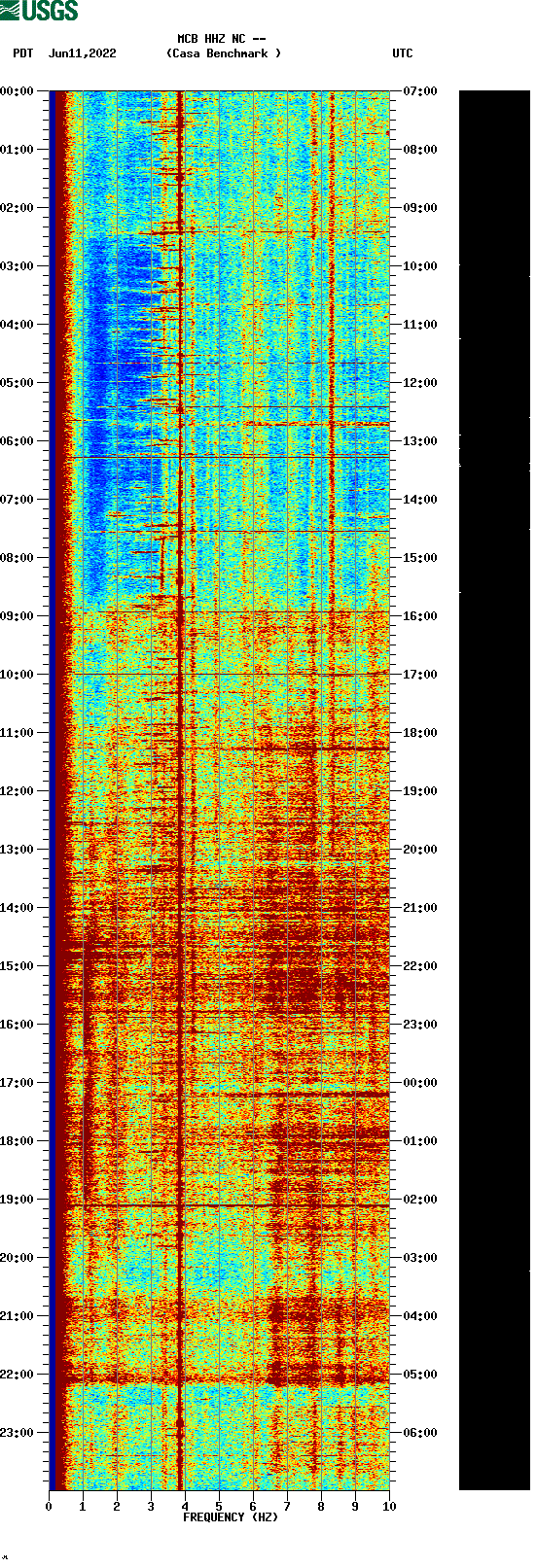
Task: Click the USGS logo
Action: tap(39, 11)
